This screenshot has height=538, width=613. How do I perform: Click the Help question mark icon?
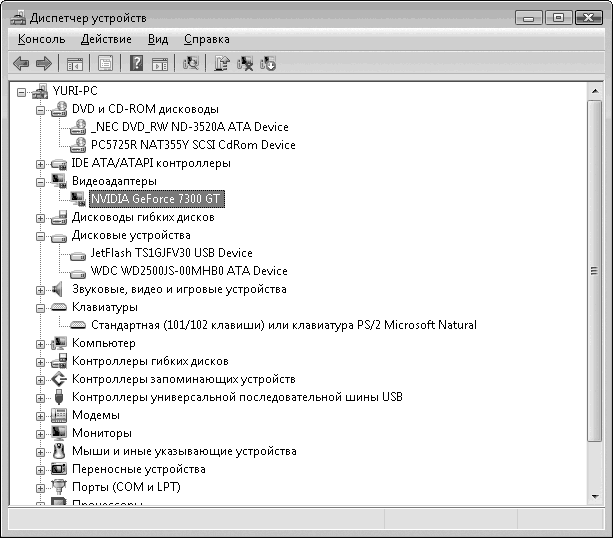[x=136, y=64]
